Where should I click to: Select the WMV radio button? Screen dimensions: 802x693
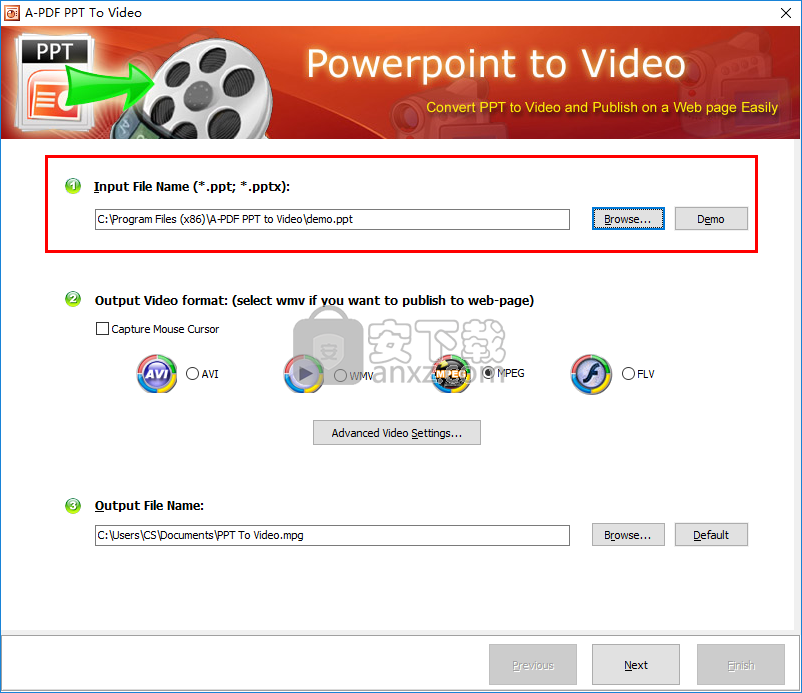click(340, 375)
